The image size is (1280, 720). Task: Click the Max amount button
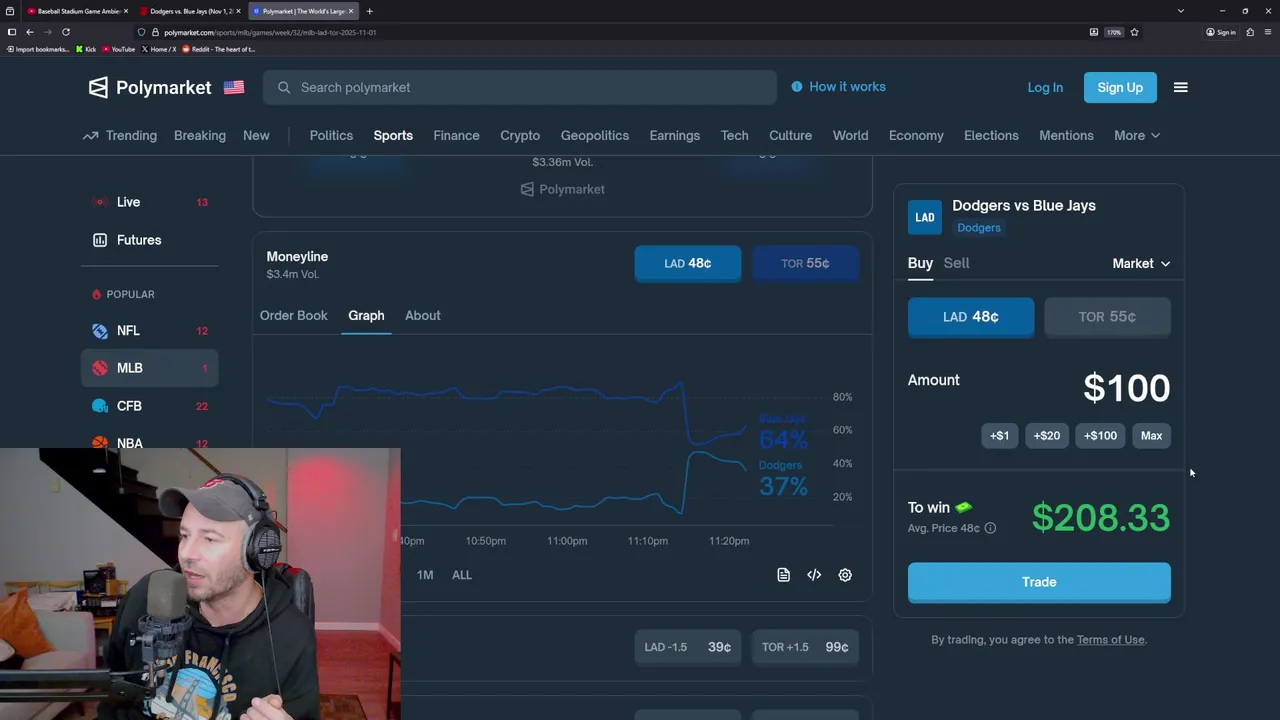(x=1151, y=435)
